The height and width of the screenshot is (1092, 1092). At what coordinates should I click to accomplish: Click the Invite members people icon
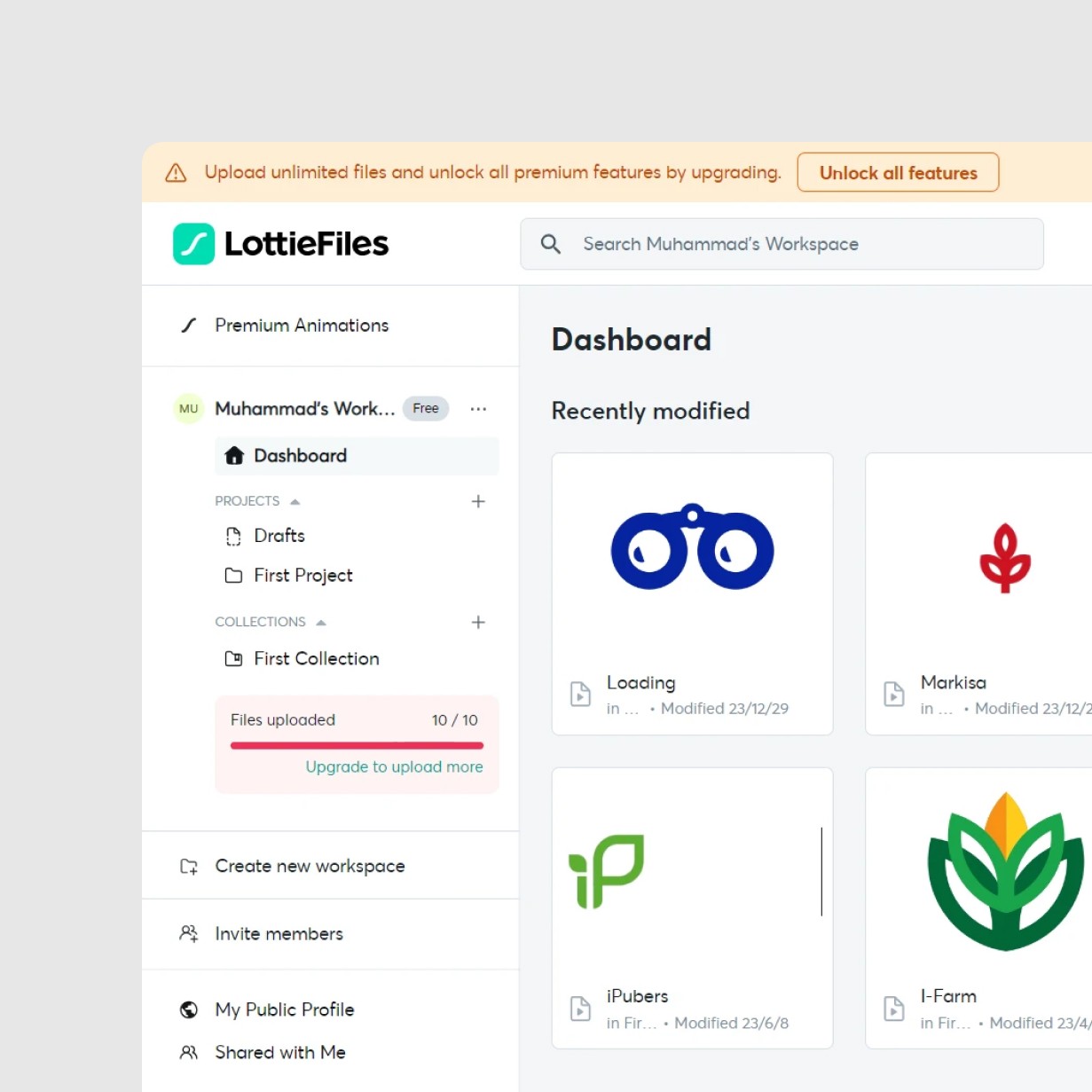(x=189, y=934)
